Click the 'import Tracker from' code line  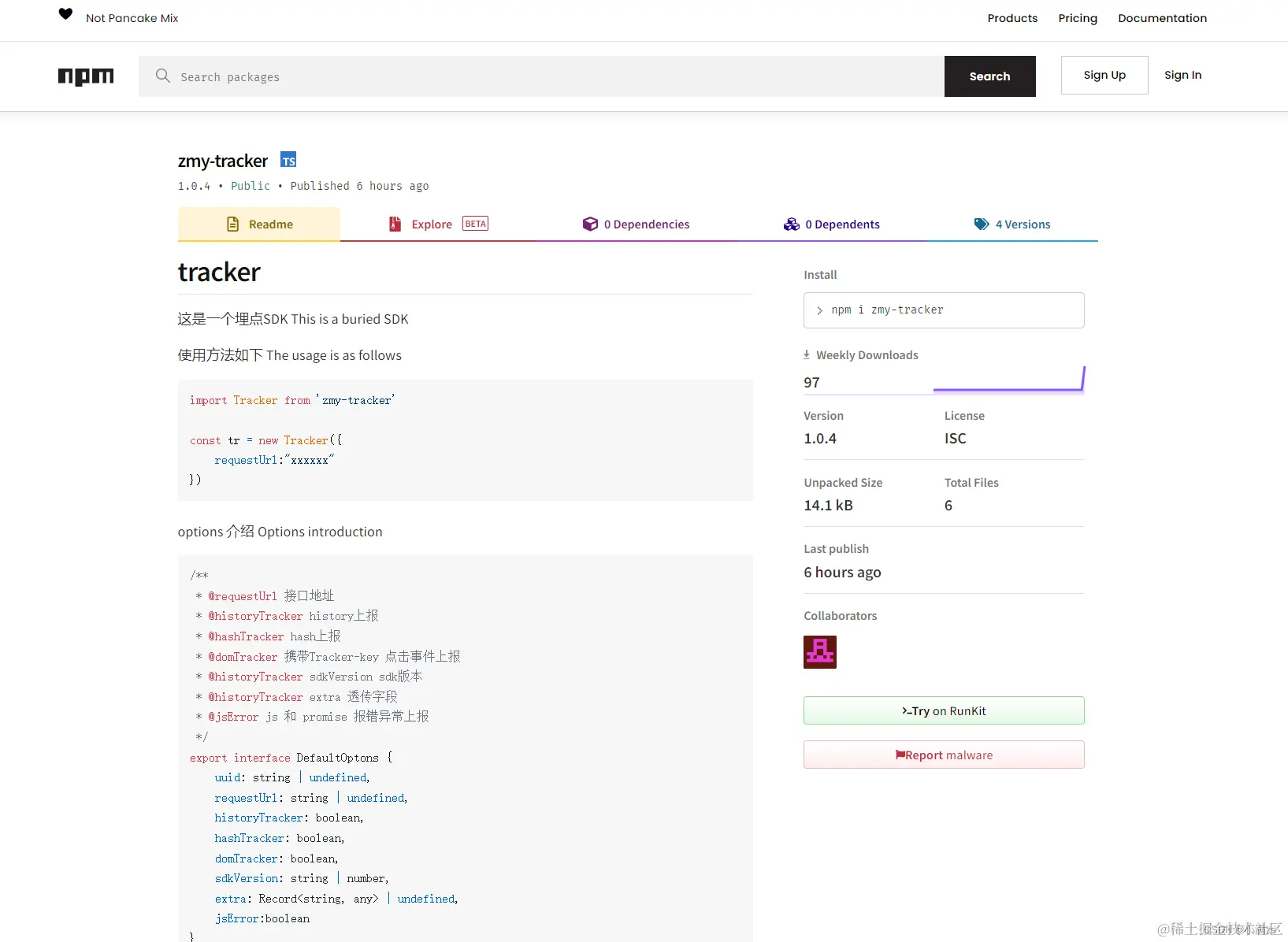click(292, 400)
